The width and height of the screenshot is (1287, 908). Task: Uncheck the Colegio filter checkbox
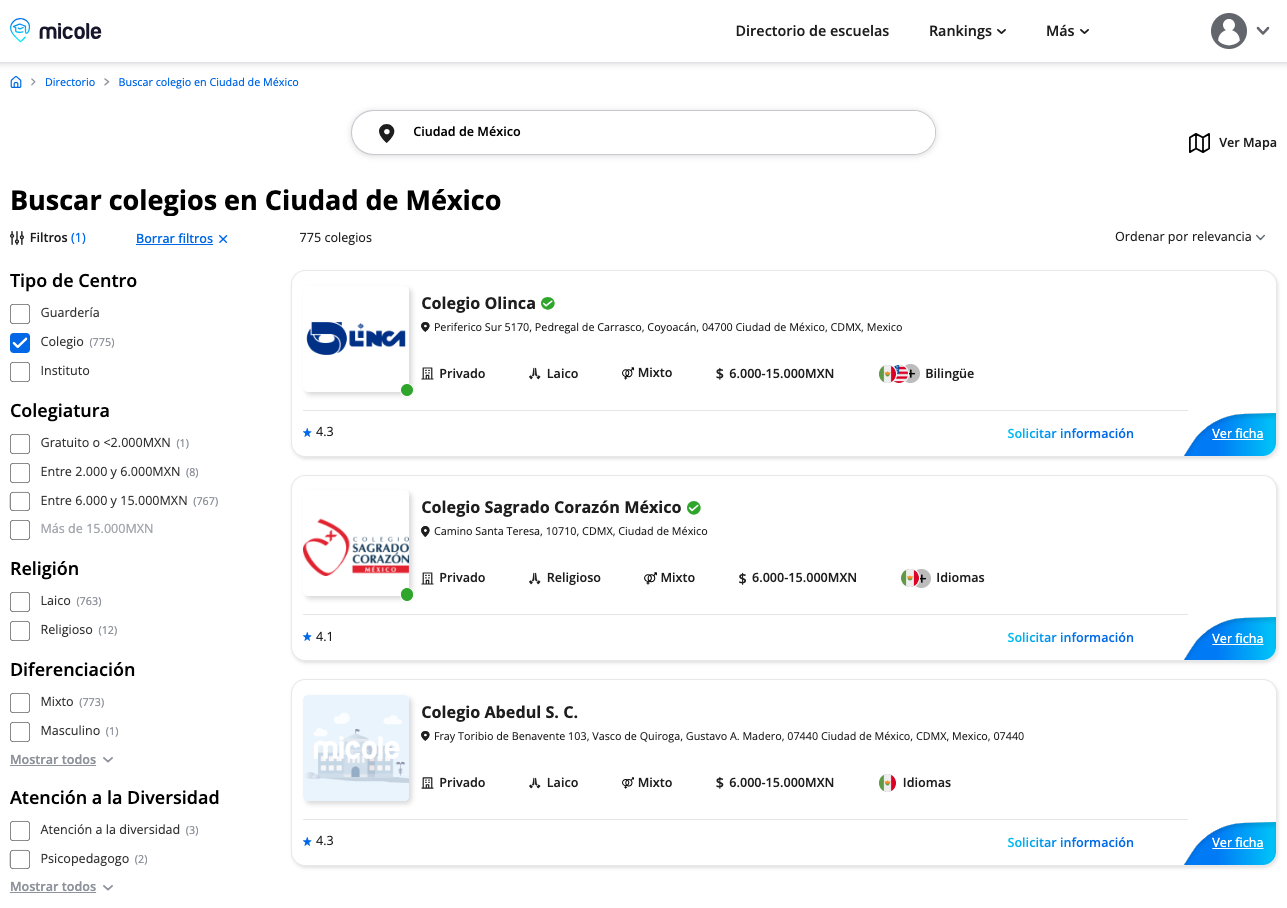(x=20, y=342)
